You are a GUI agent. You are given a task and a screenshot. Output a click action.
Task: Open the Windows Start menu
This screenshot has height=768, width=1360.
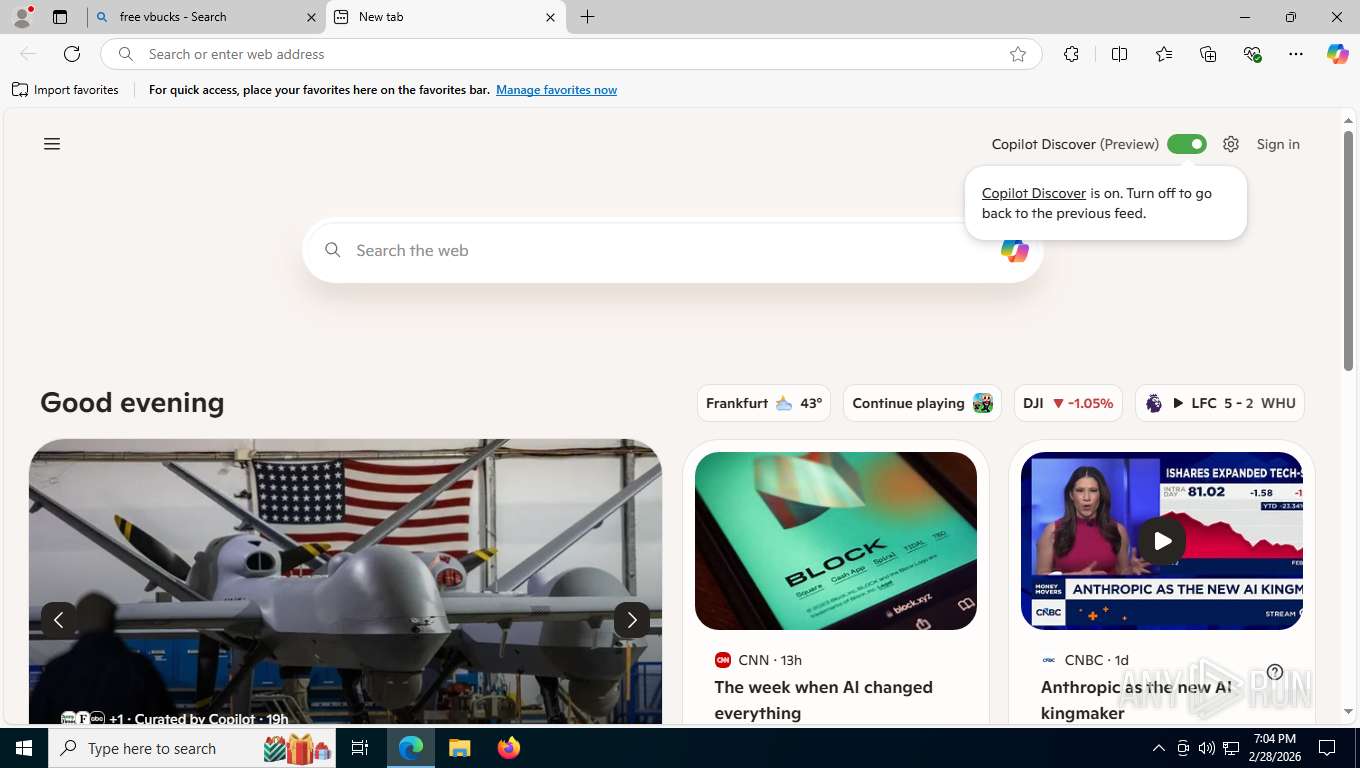pos(24,748)
